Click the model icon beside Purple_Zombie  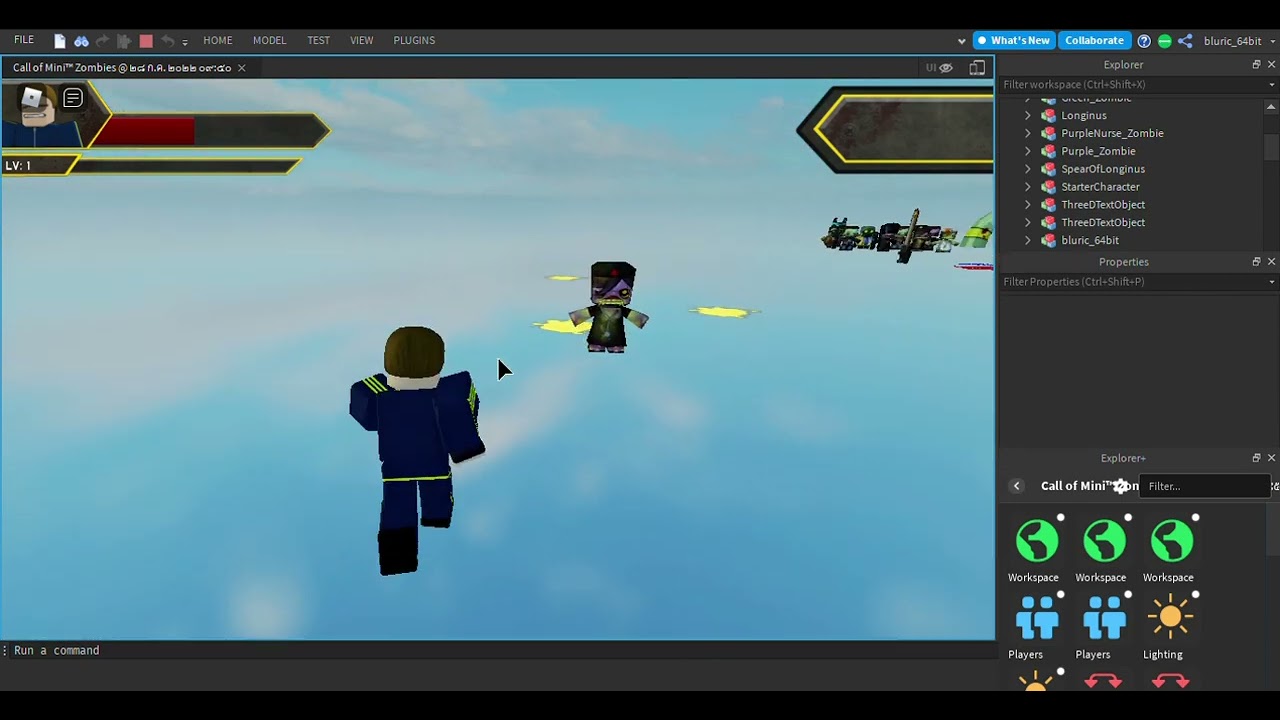1048,152
